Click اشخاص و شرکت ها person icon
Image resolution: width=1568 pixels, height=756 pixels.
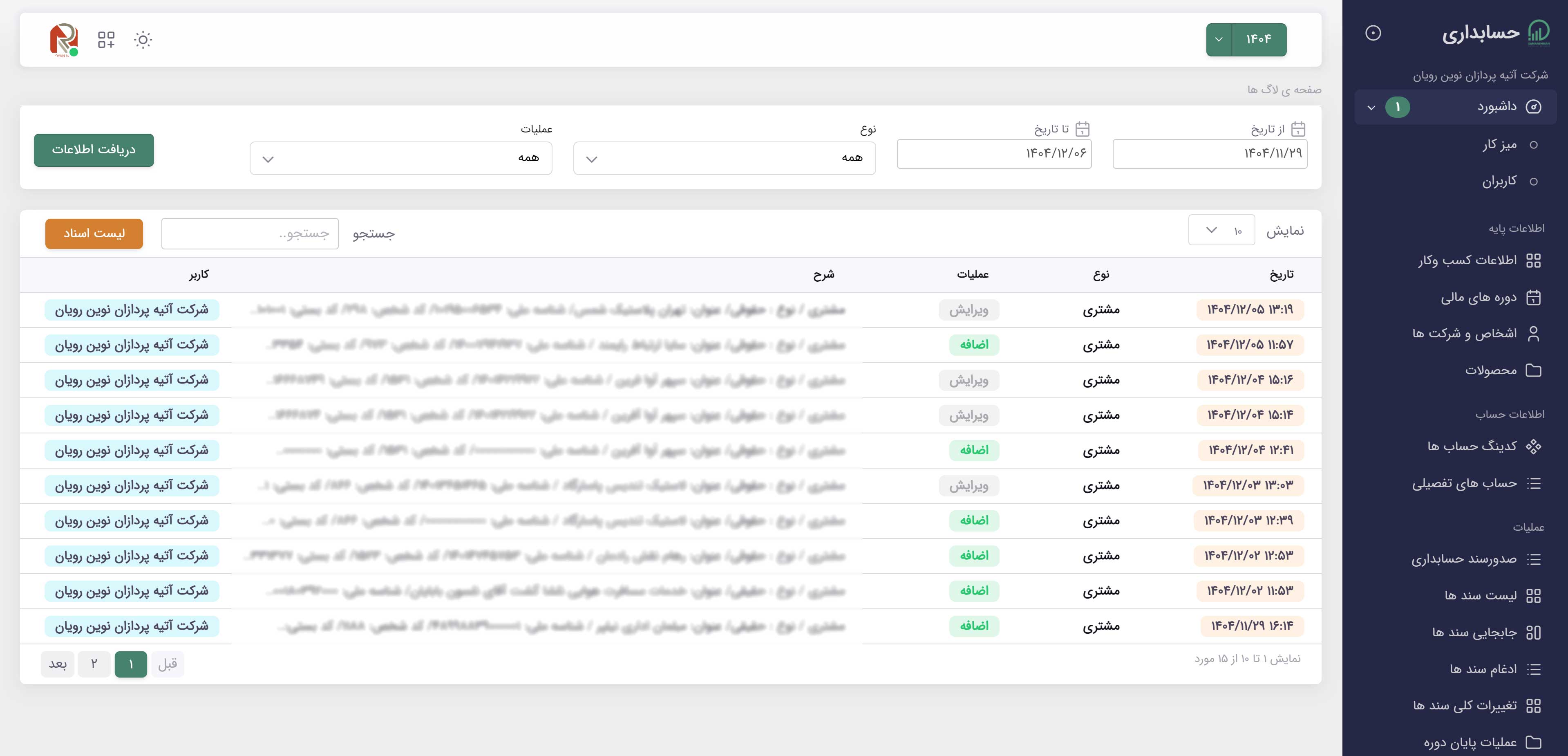[x=1533, y=333]
